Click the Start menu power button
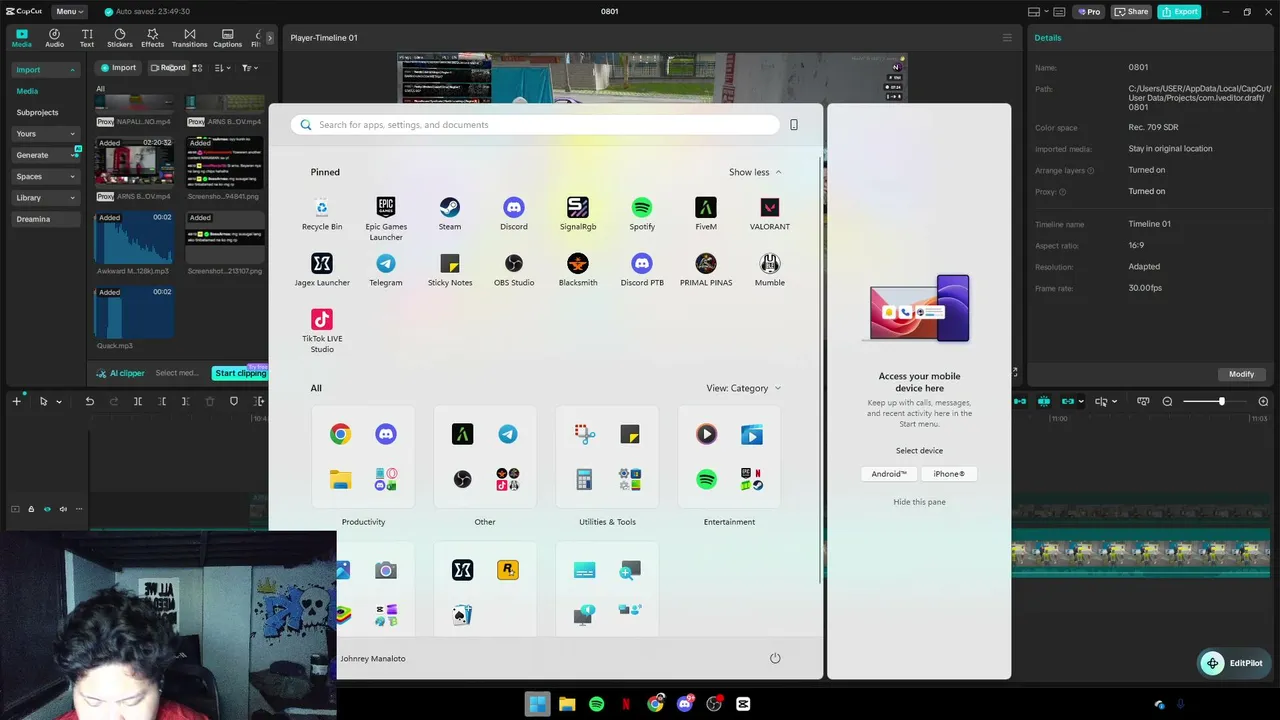Screen dimensions: 1280x720 [775, 658]
